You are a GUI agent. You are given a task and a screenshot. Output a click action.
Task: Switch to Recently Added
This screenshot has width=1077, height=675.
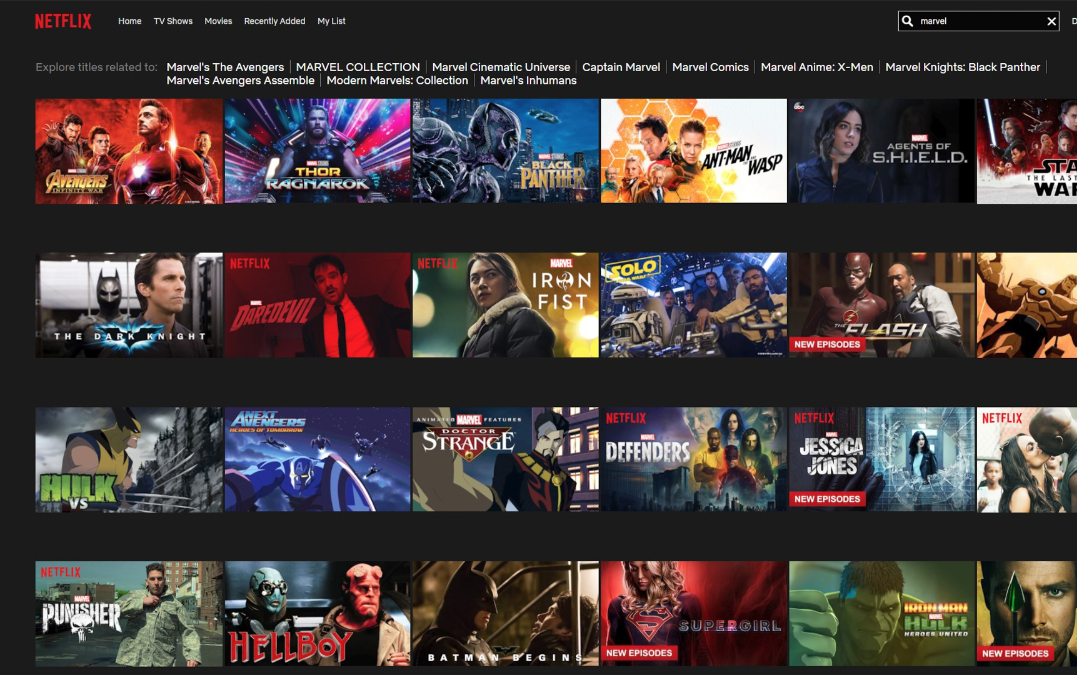click(274, 21)
